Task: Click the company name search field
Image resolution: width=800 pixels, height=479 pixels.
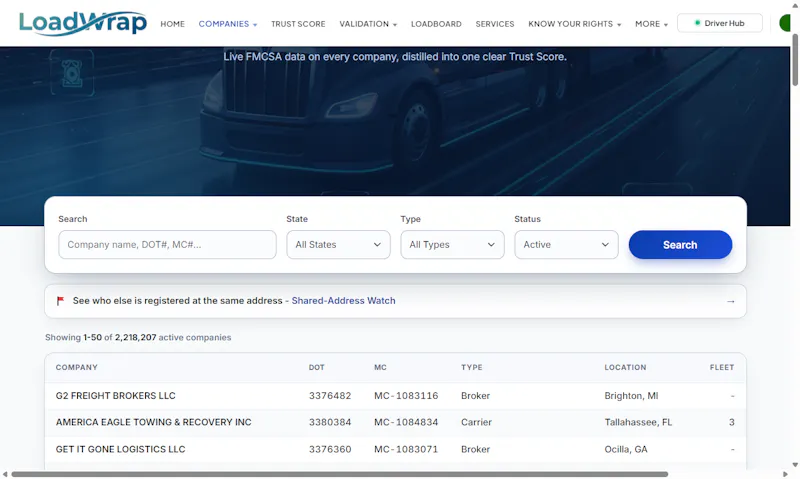Action: tap(167, 244)
